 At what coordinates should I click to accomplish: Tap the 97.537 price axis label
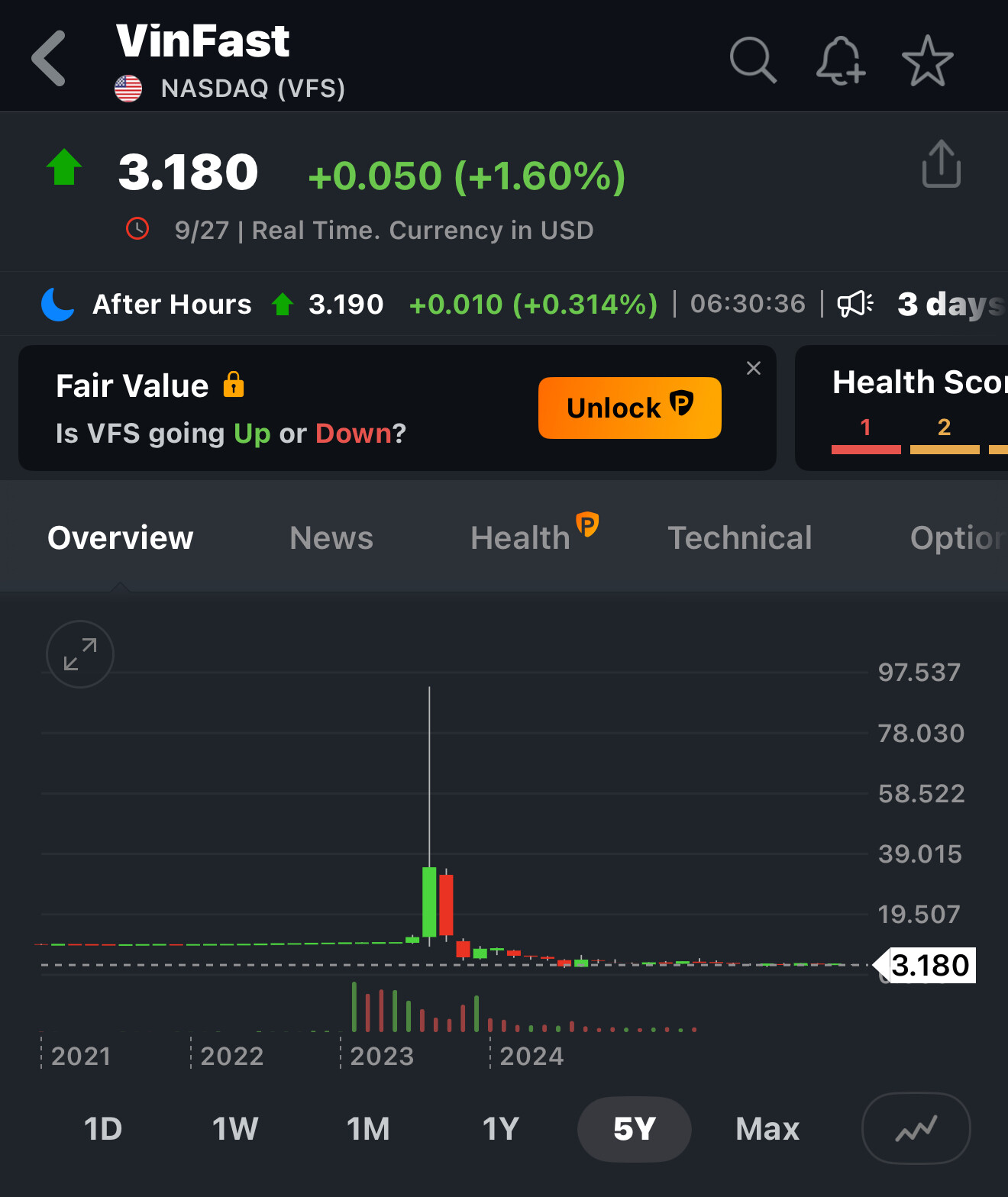919,672
